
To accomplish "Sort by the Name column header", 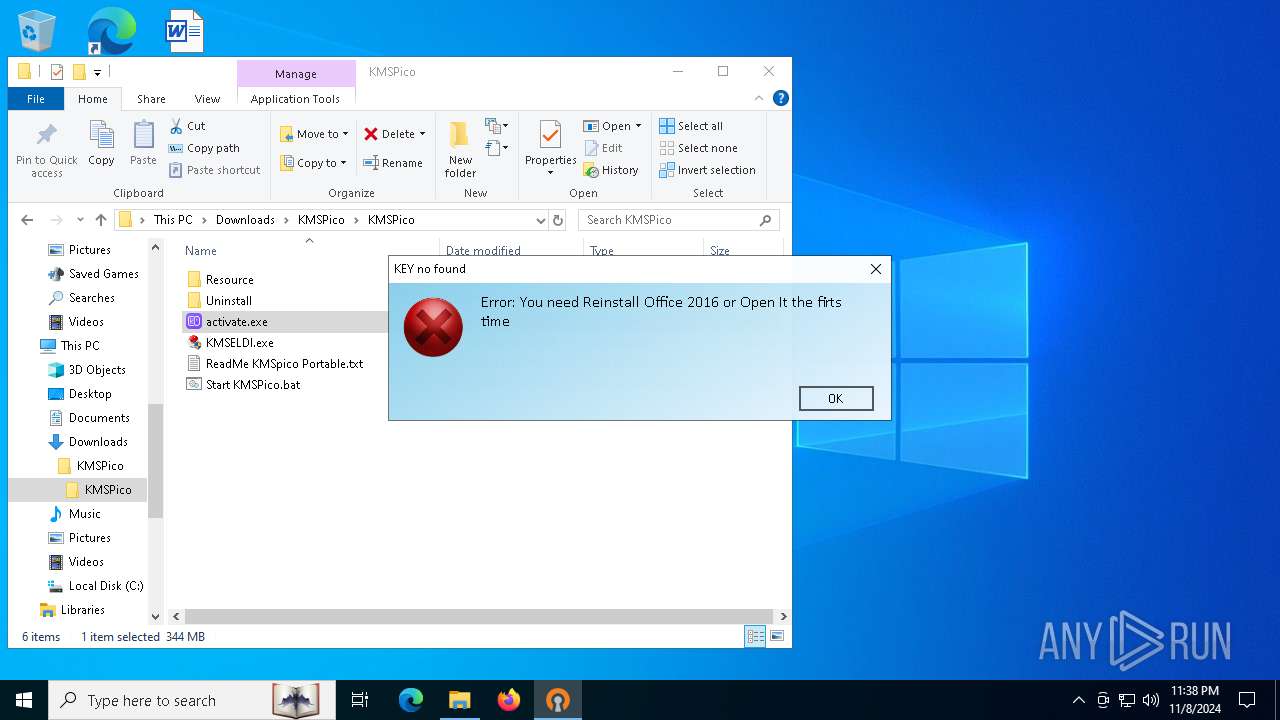I will (201, 251).
